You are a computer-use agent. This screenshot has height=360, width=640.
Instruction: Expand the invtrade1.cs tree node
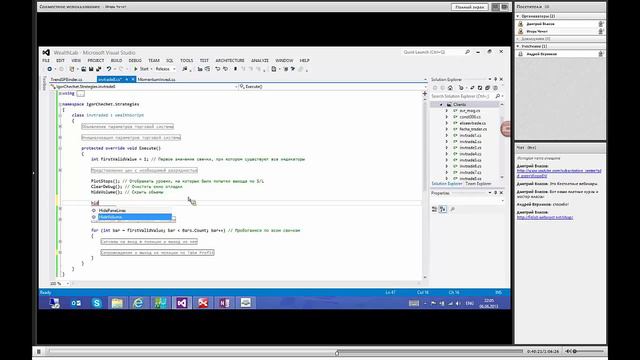click(x=447, y=135)
